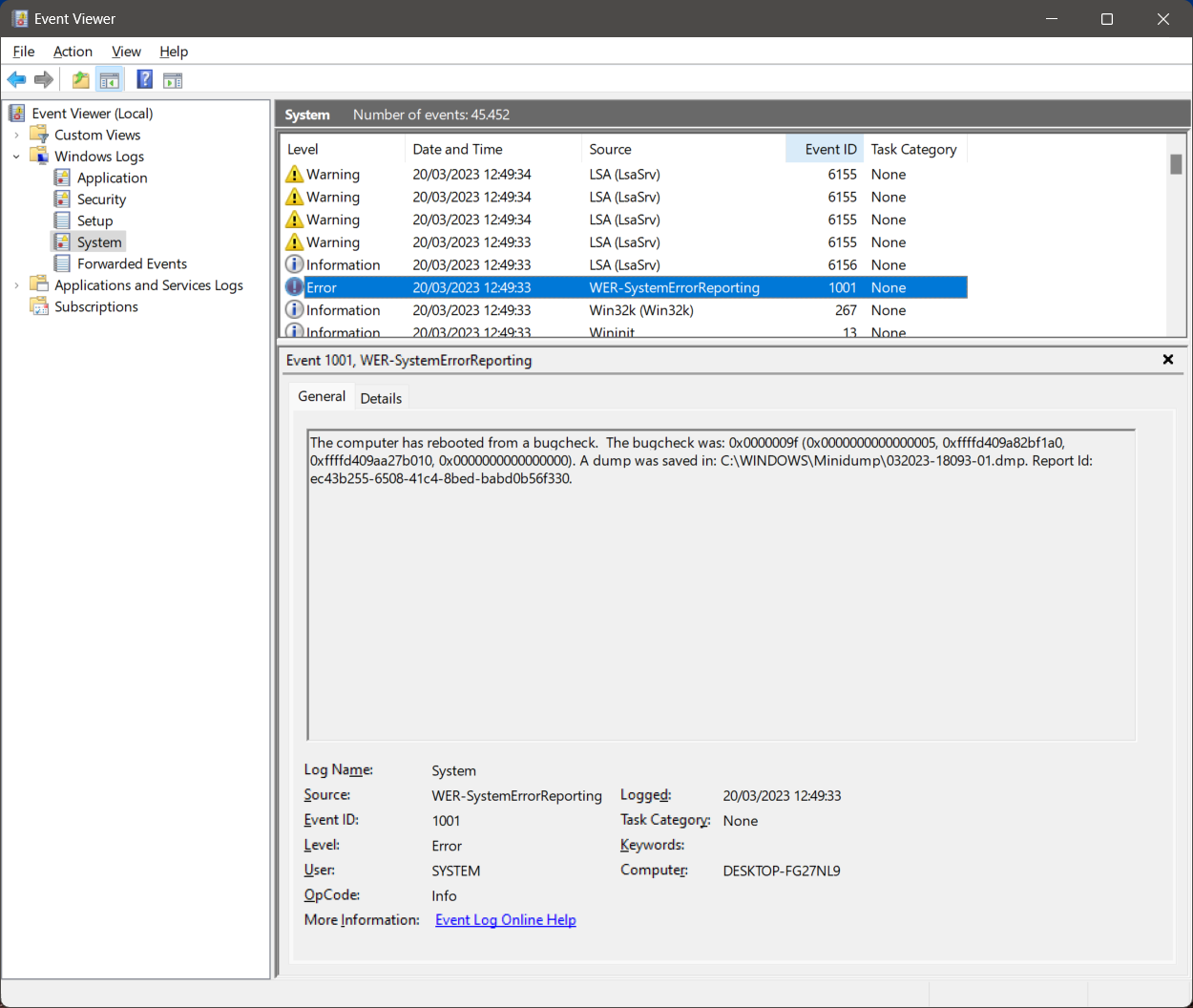The height and width of the screenshot is (1008, 1193).
Task: Click inside the bugcheck description text box
Action: tap(722, 585)
